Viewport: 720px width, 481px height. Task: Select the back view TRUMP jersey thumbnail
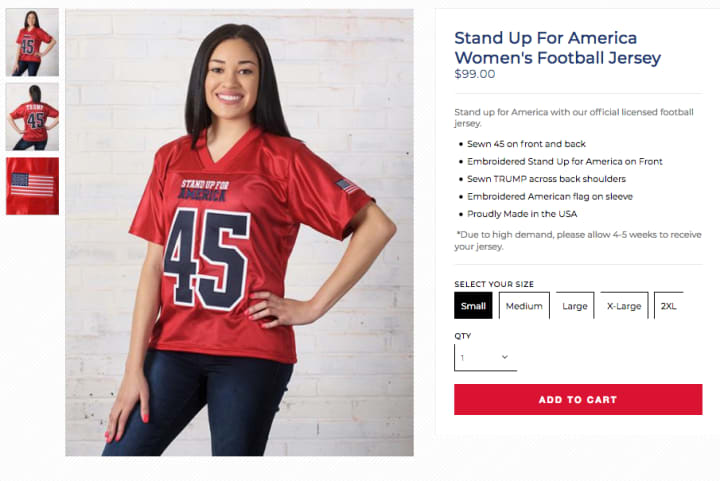[32, 117]
